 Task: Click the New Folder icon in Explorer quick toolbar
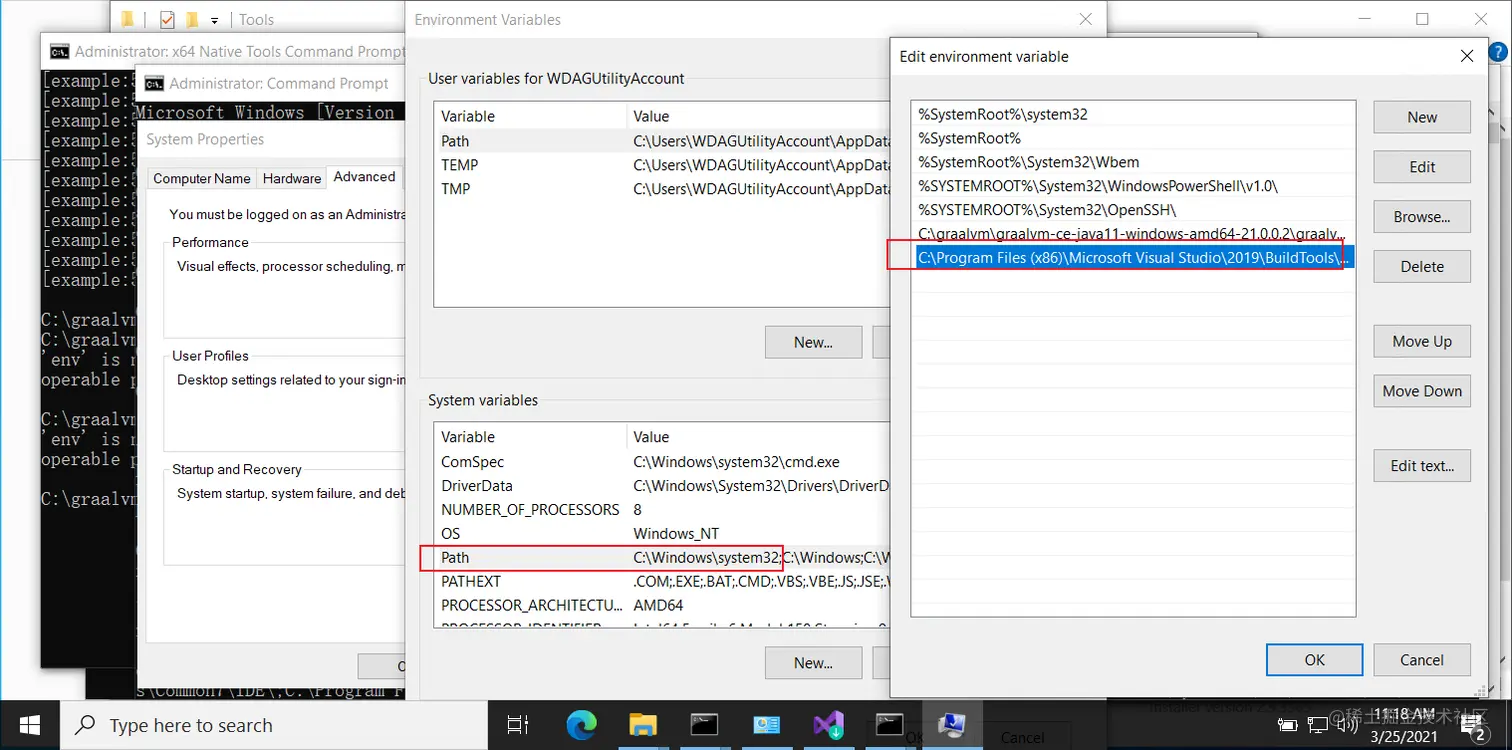[193, 19]
